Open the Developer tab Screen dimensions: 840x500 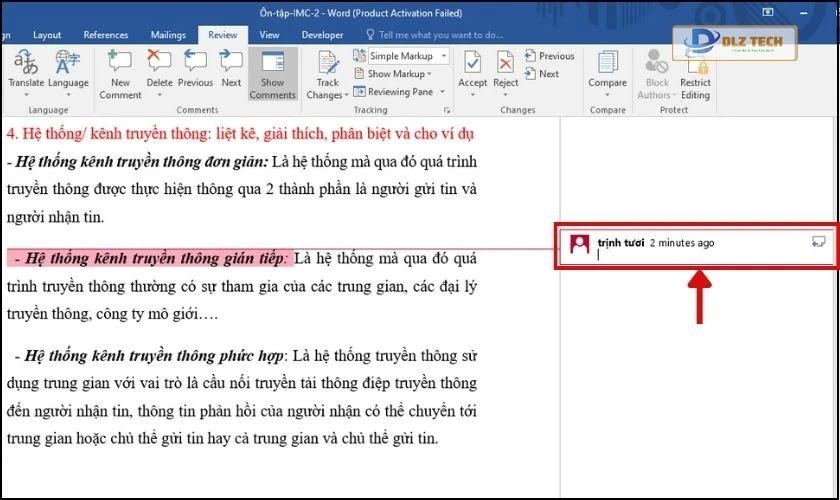(x=322, y=35)
